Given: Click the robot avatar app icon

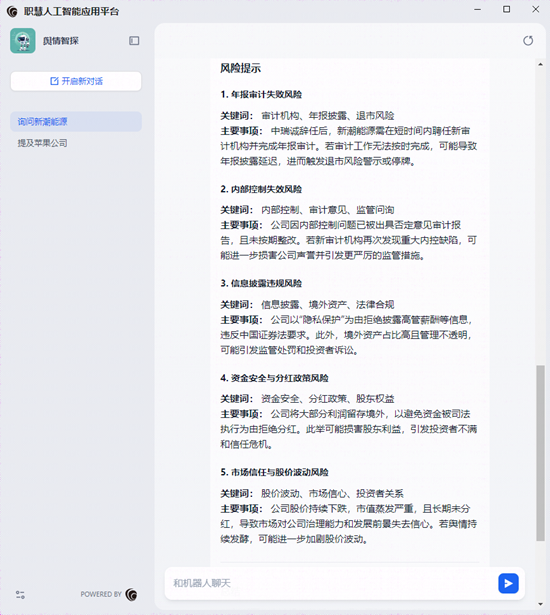Looking at the screenshot, I should click(23, 40).
